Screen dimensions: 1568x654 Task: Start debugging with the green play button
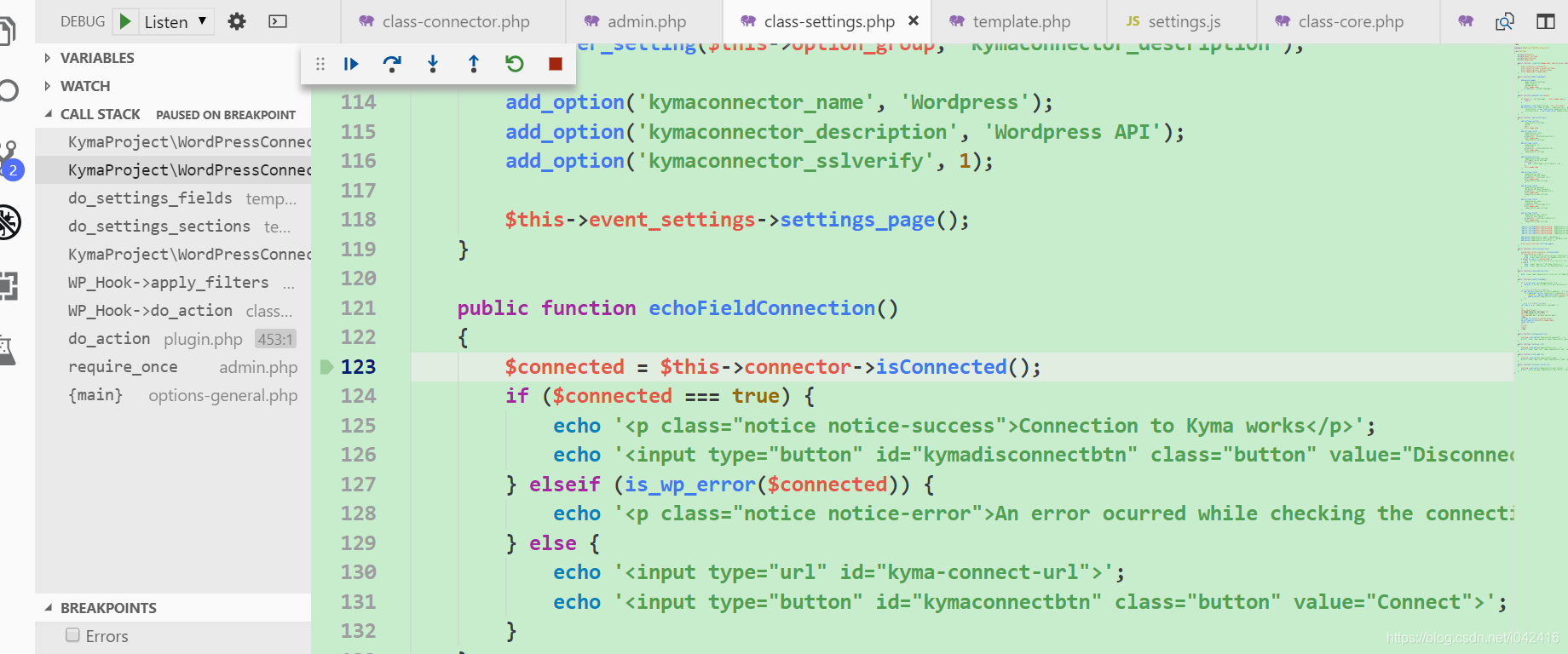coord(125,21)
